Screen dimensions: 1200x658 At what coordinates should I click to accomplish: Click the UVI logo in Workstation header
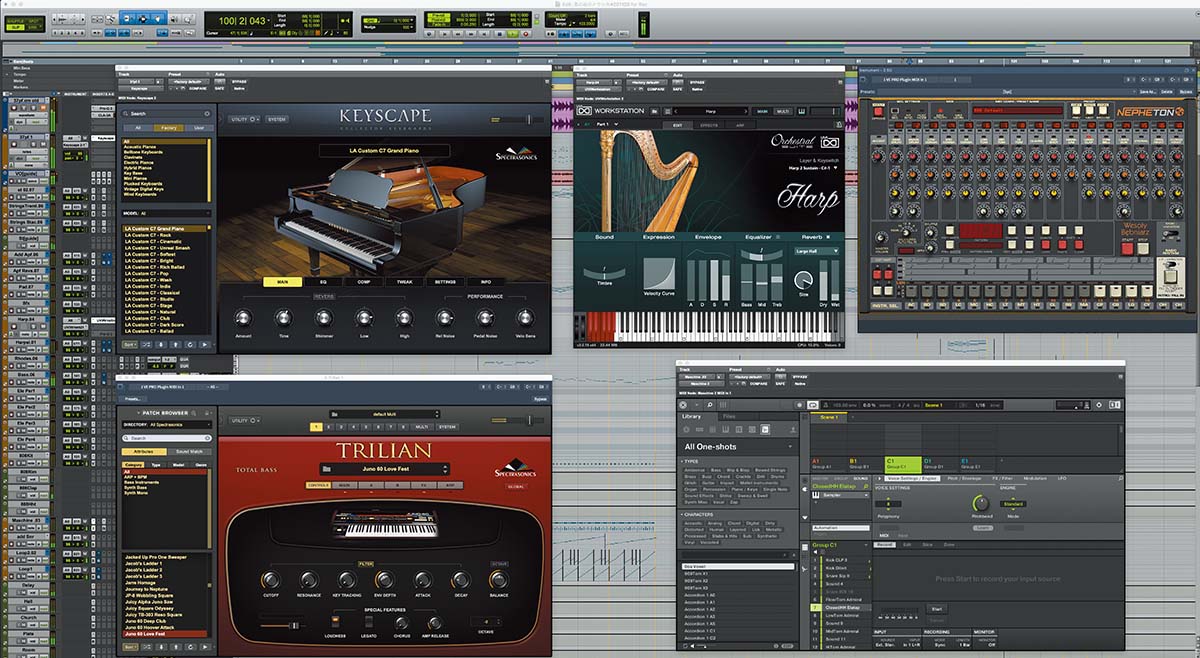click(585, 111)
